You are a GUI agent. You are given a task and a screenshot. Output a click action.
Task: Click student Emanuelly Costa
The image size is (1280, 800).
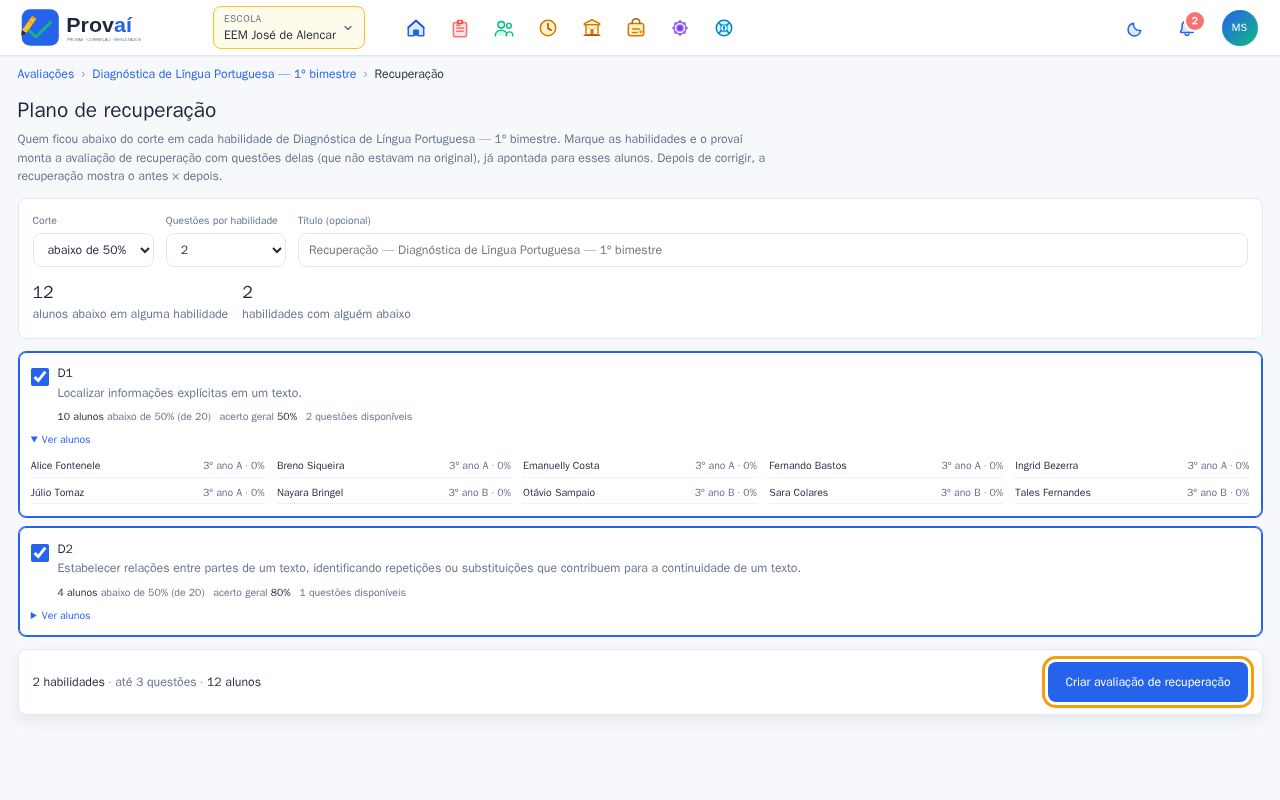pos(561,466)
